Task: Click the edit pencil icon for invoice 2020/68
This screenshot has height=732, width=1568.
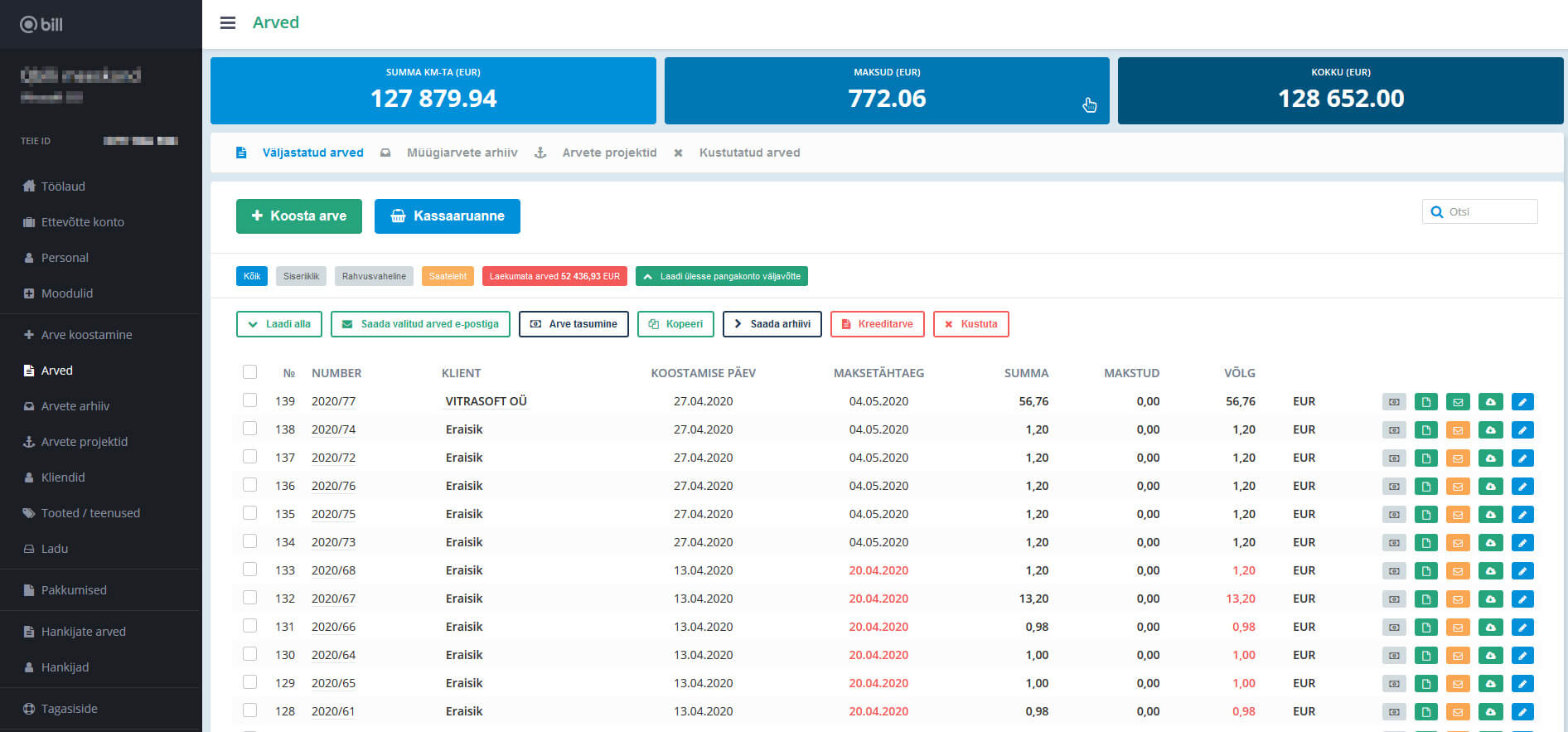Action: [x=1522, y=571]
